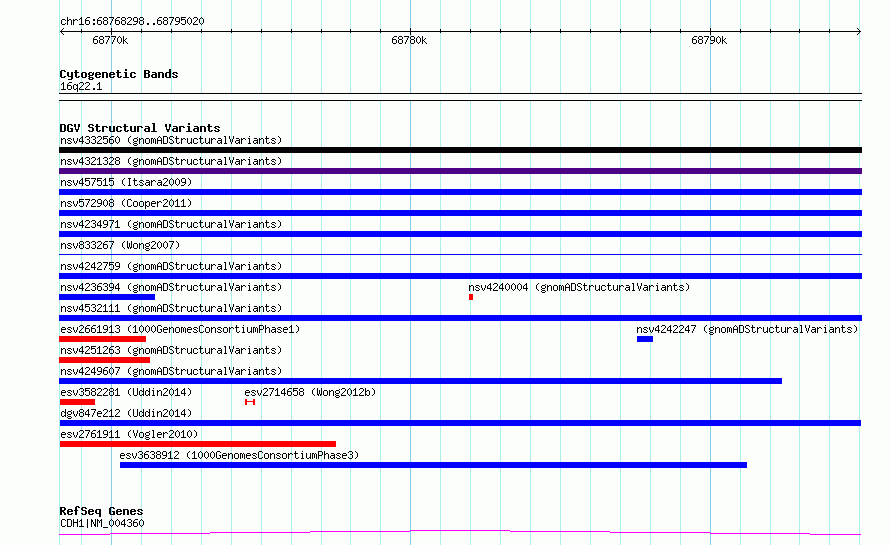
Task: Click the blue esv3638912 variant bar
Action: pyautogui.click(x=433, y=465)
